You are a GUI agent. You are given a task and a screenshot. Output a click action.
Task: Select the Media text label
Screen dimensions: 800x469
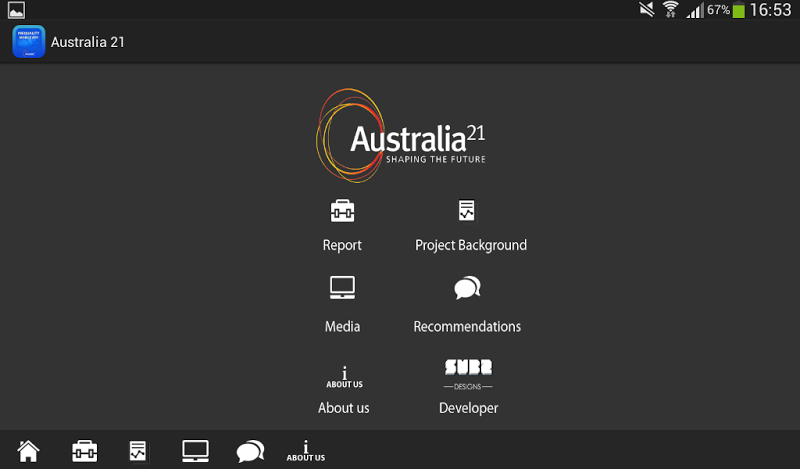[342, 327]
